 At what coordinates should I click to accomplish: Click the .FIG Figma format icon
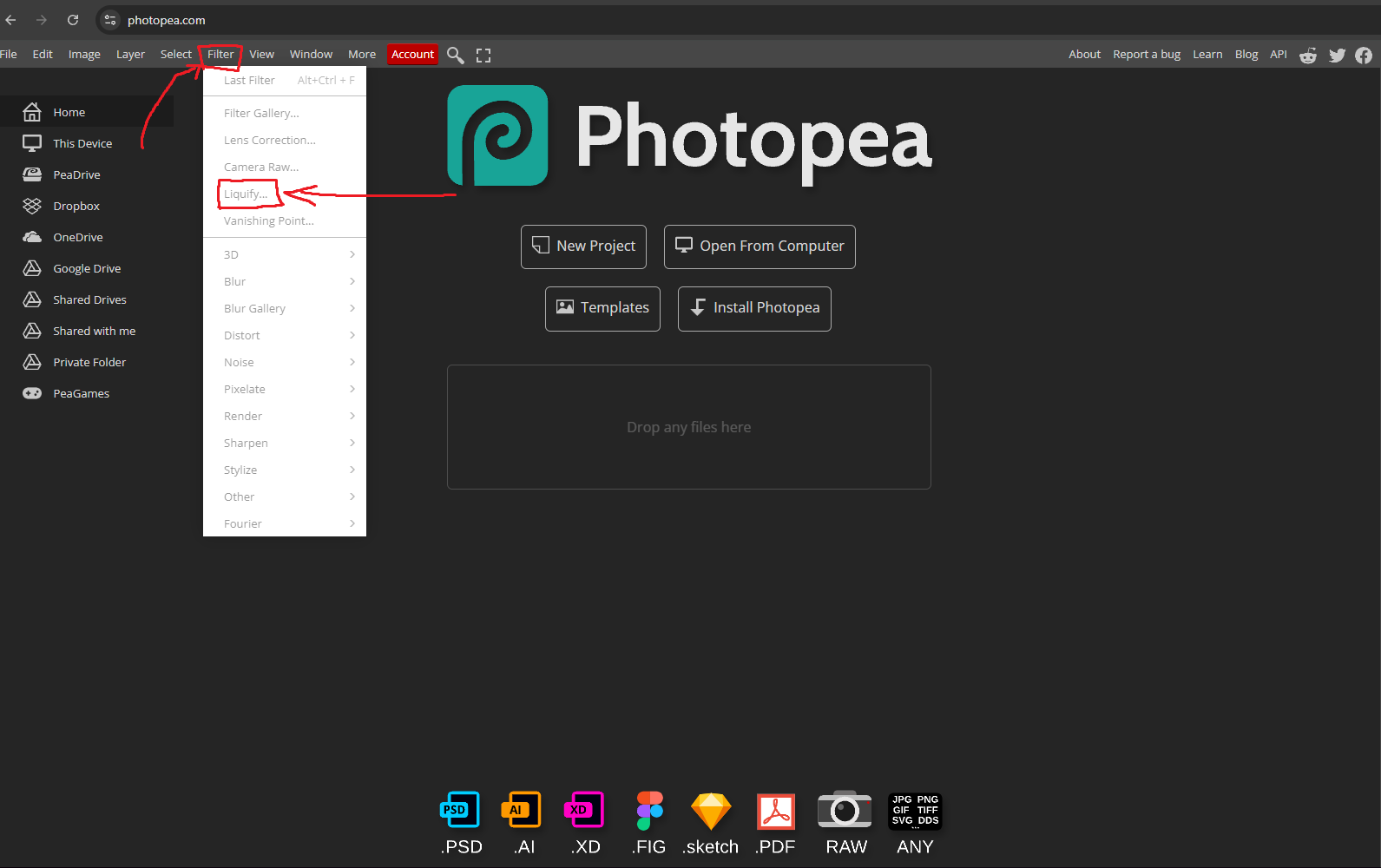(x=649, y=810)
